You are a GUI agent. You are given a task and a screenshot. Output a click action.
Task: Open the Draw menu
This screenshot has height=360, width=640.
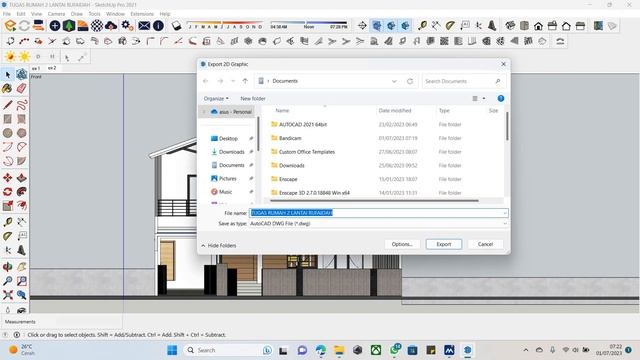pos(76,14)
